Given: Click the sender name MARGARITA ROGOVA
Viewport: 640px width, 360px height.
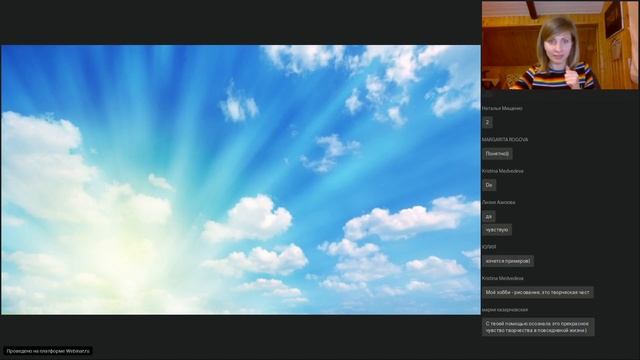Looking at the screenshot, I should [x=505, y=140].
